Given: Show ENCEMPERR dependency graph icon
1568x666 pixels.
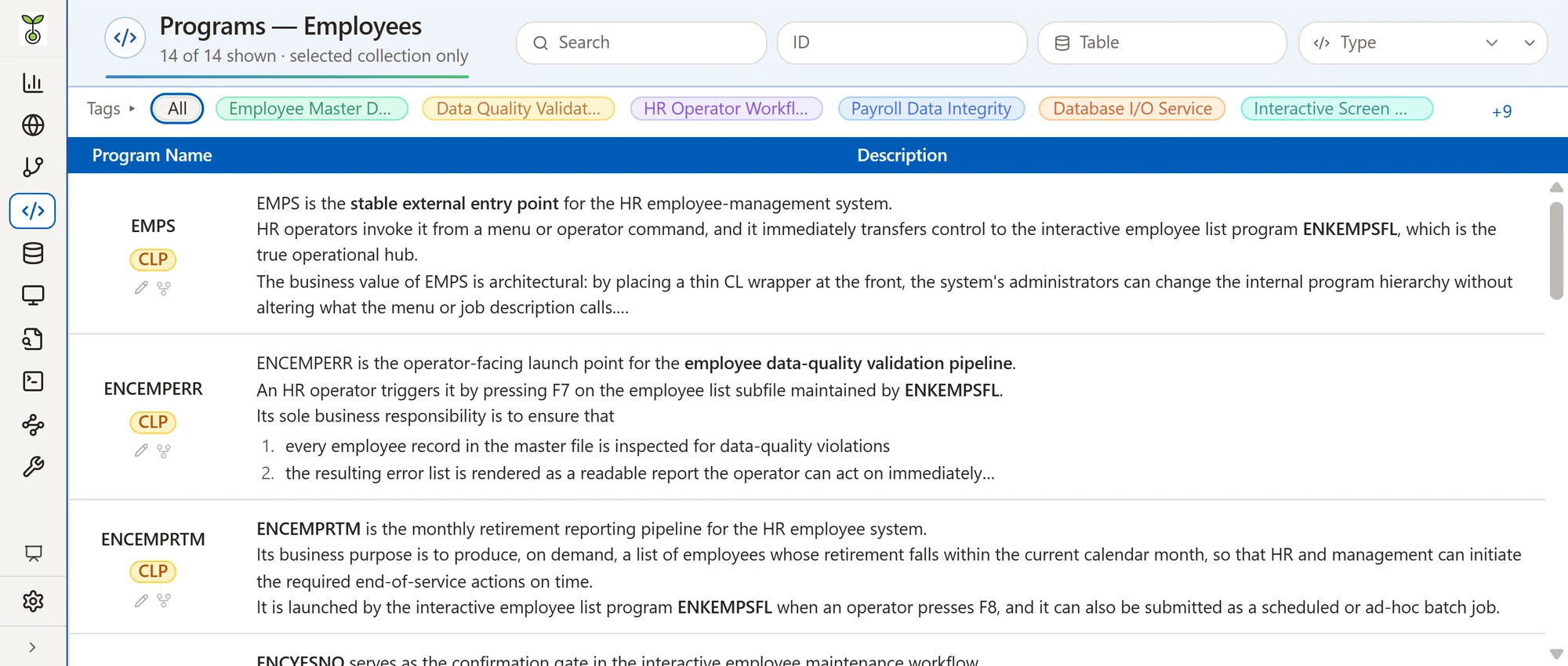Looking at the screenshot, I should [x=163, y=451].
